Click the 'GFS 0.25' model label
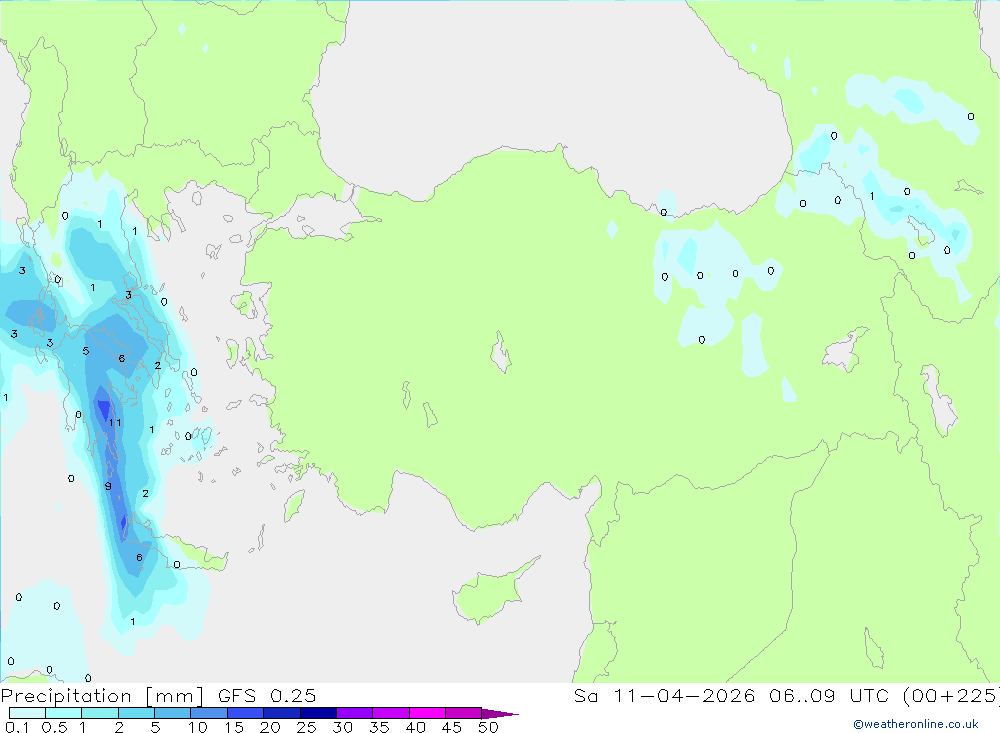 coord(267,696)
